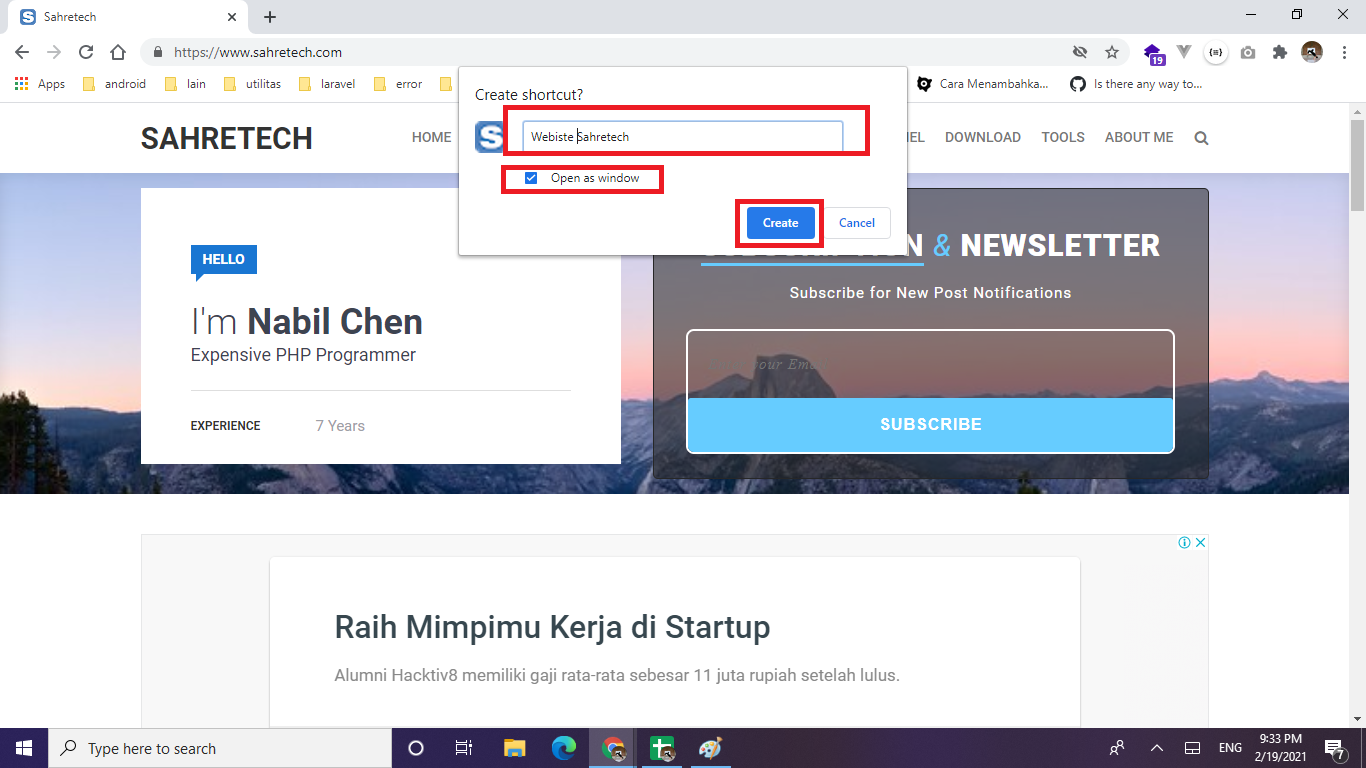Toggle the hidden-eye icon in the address bar
The image size is (1366, 768).
point(1080,51)
